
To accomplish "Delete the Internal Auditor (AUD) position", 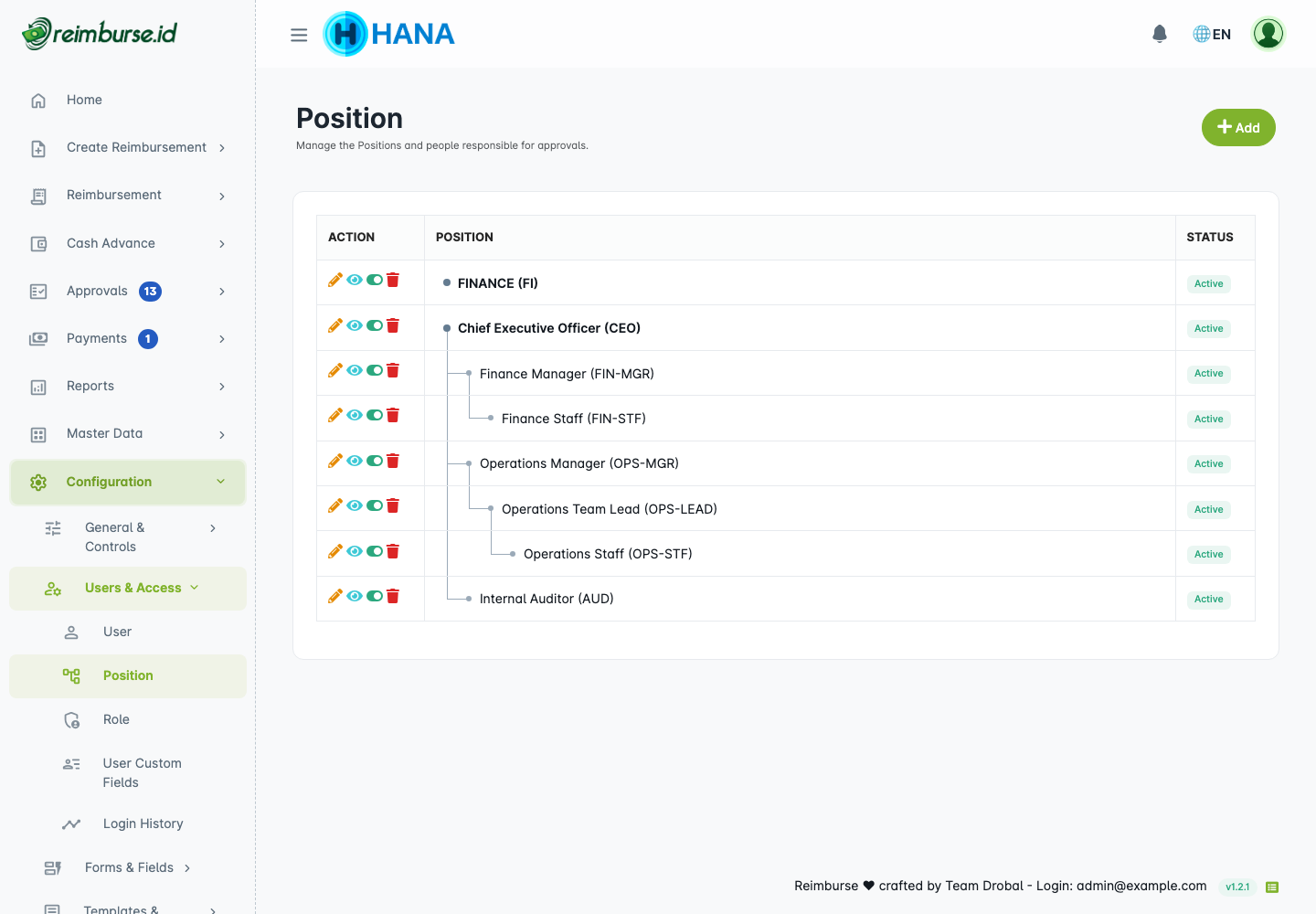I will (x=393, y=596).
